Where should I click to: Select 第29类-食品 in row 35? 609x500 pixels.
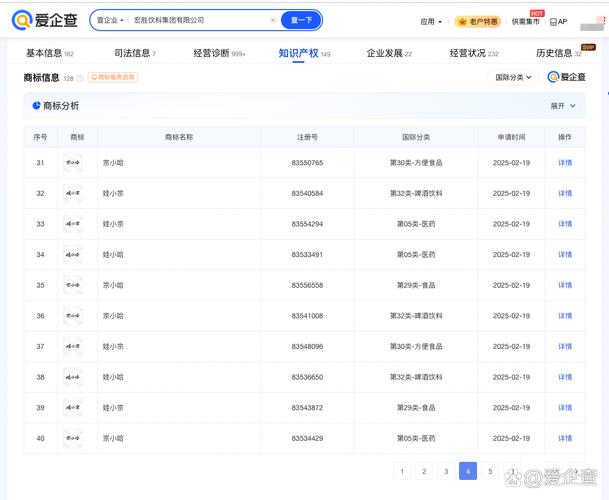[416, 285]
